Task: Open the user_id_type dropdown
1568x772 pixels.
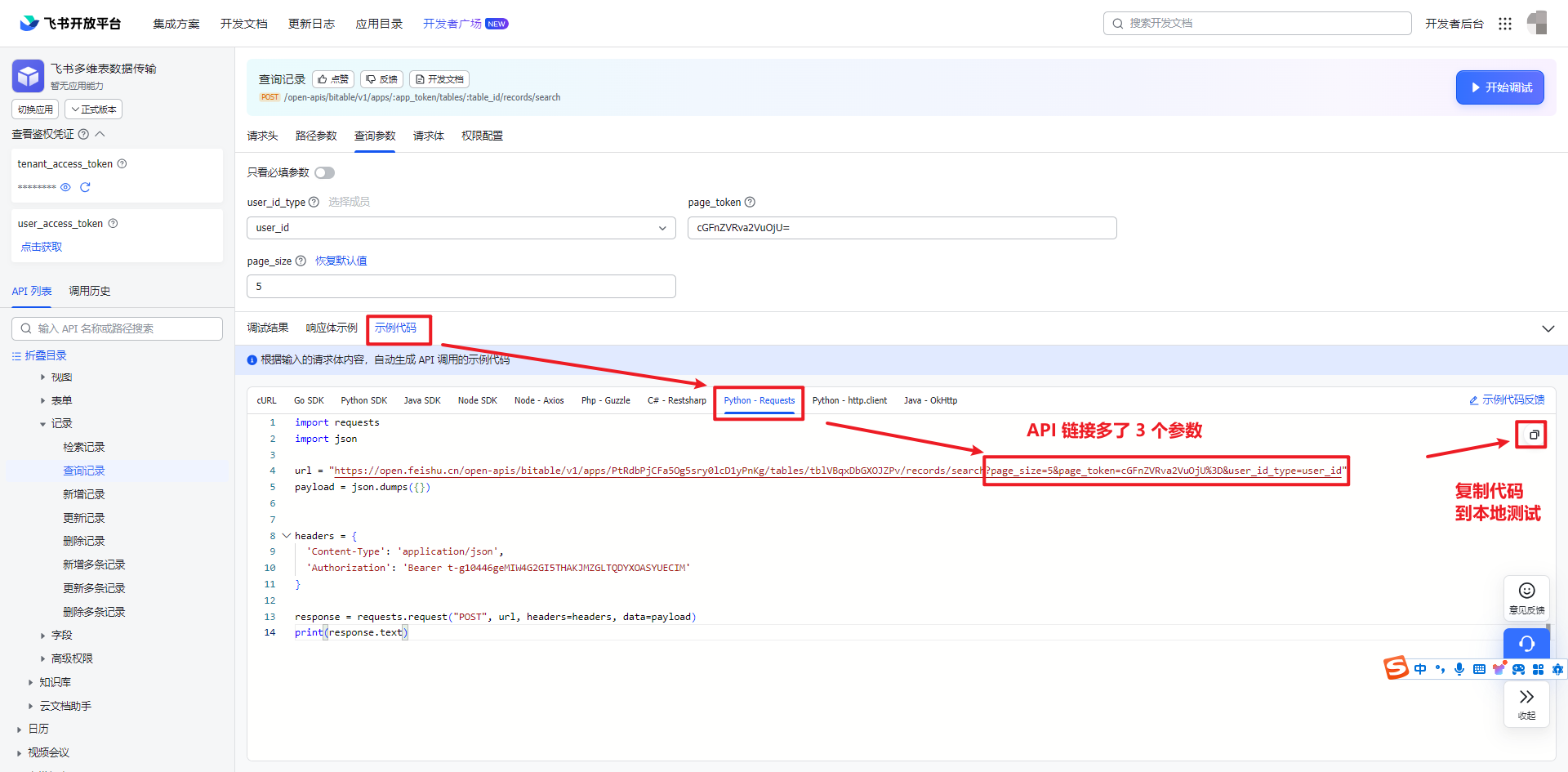Action: click(461, 228)
